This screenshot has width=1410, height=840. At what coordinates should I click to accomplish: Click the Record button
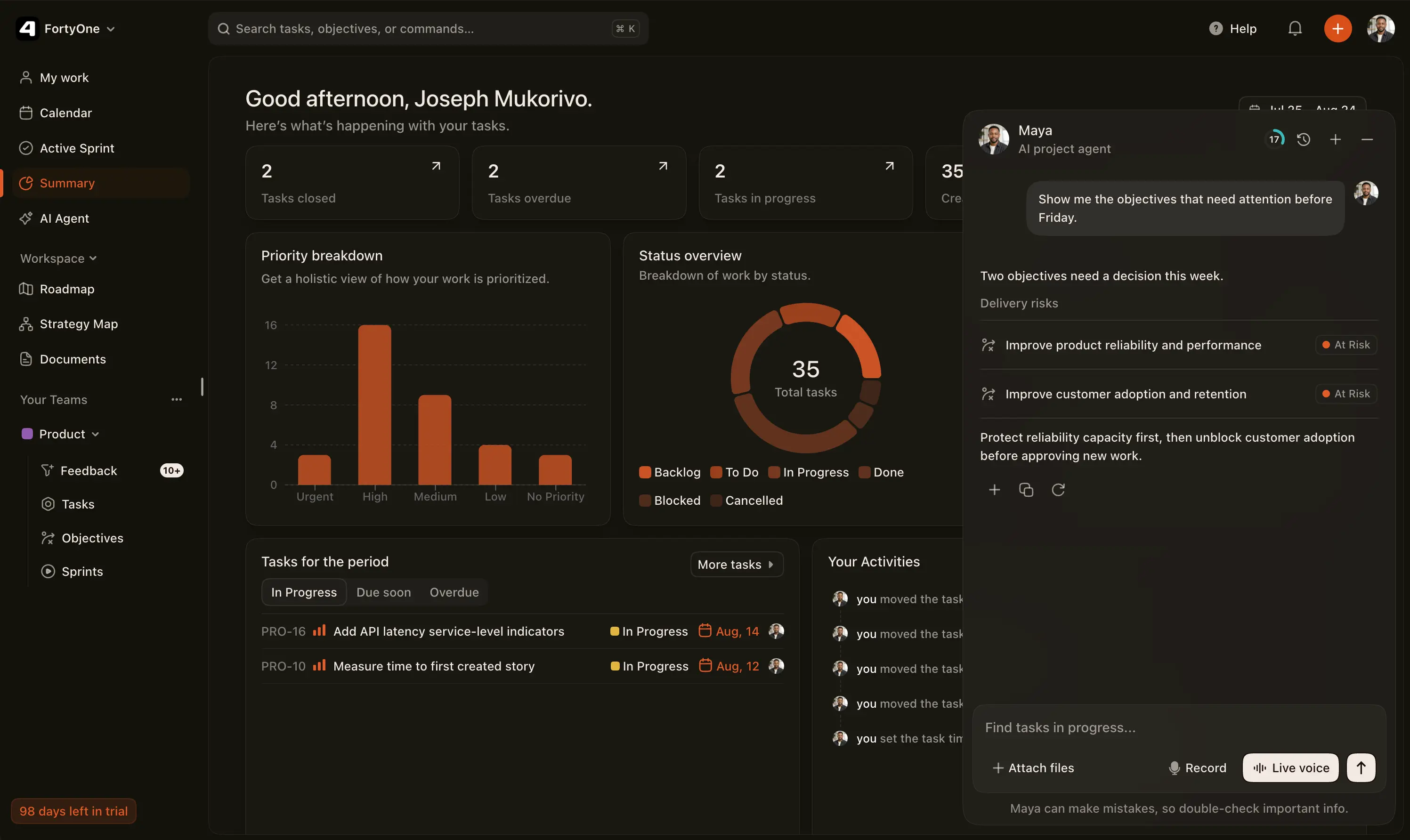[x=1197, y=767]
